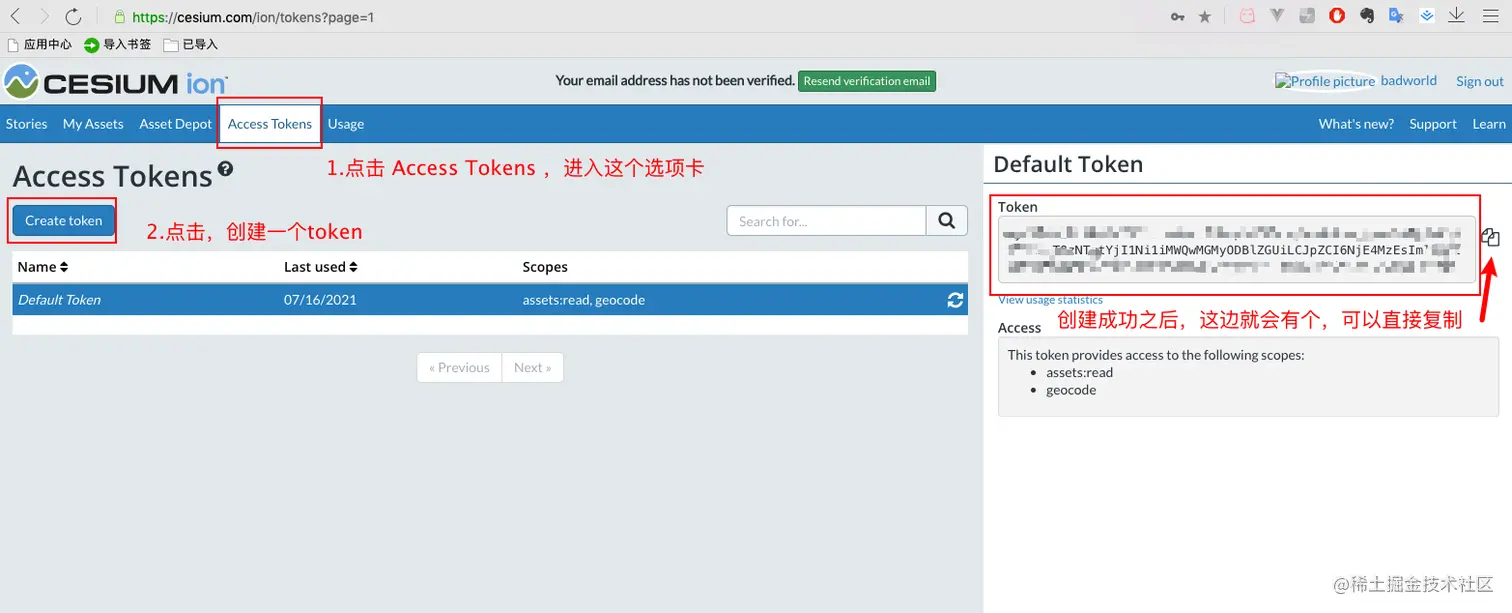
Task: Open the Asset Depot tab
Action: [x=176, y=124]
